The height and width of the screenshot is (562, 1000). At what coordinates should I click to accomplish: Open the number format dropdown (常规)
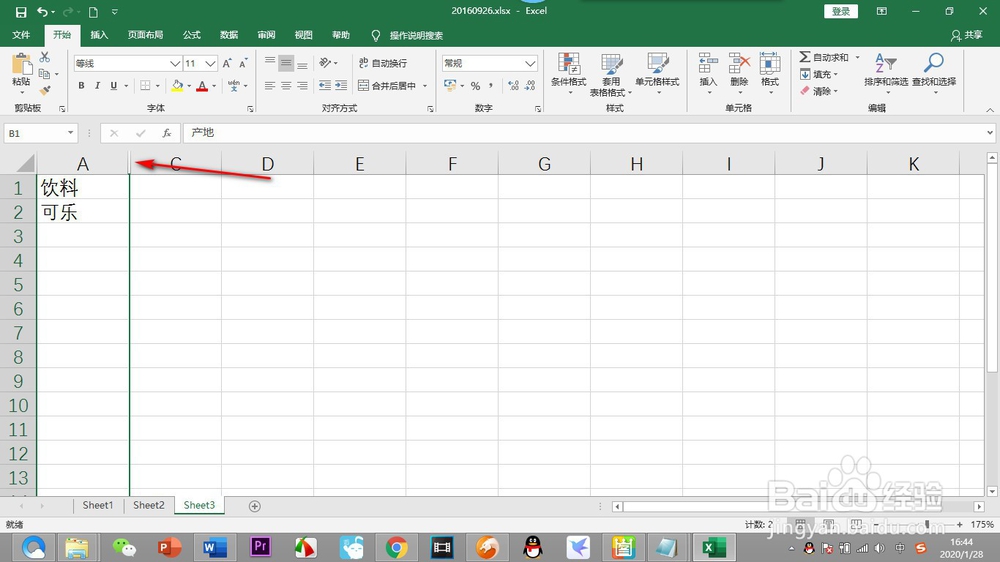click(530, 63)
